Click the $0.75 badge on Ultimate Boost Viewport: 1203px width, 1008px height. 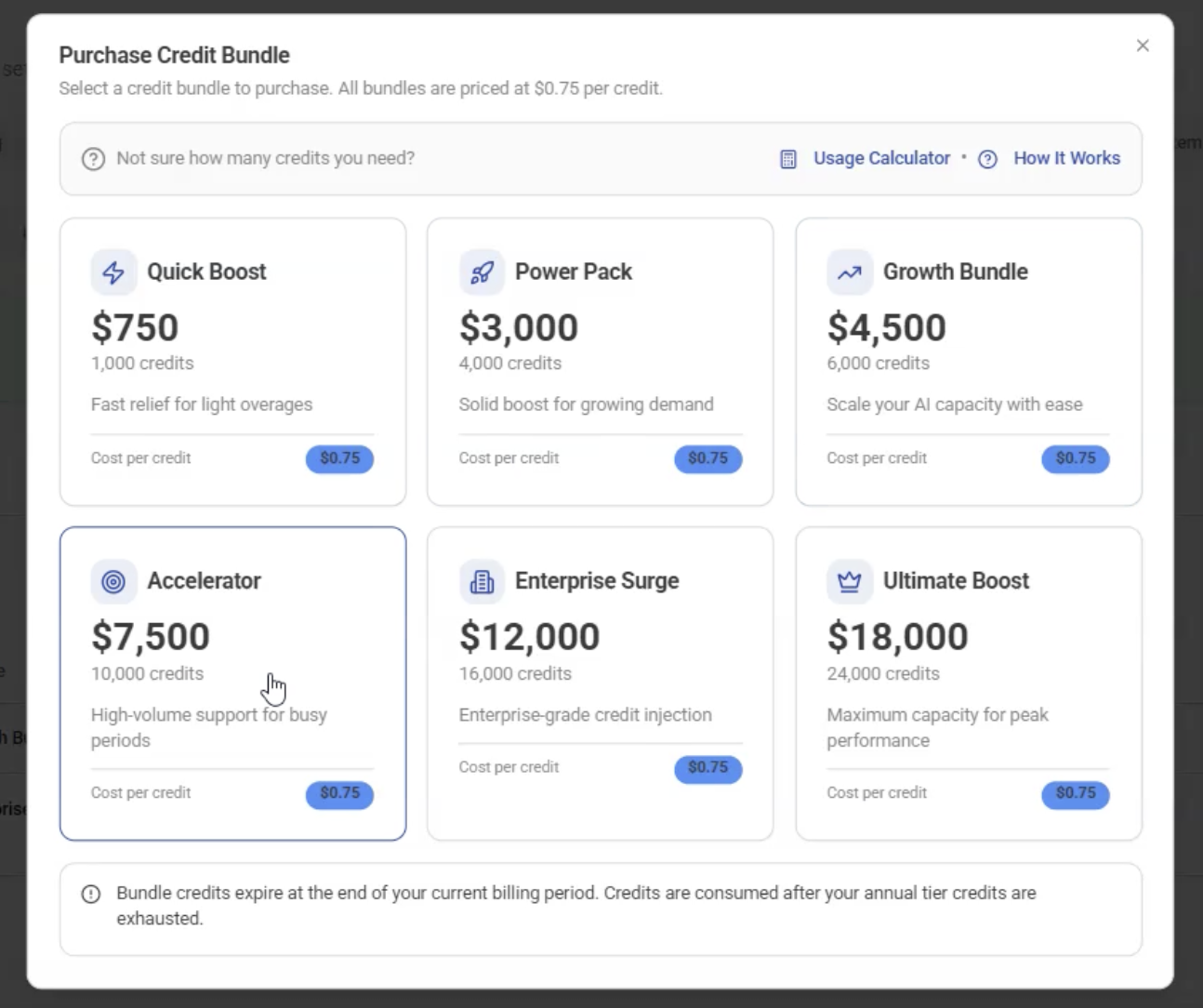1075,793
